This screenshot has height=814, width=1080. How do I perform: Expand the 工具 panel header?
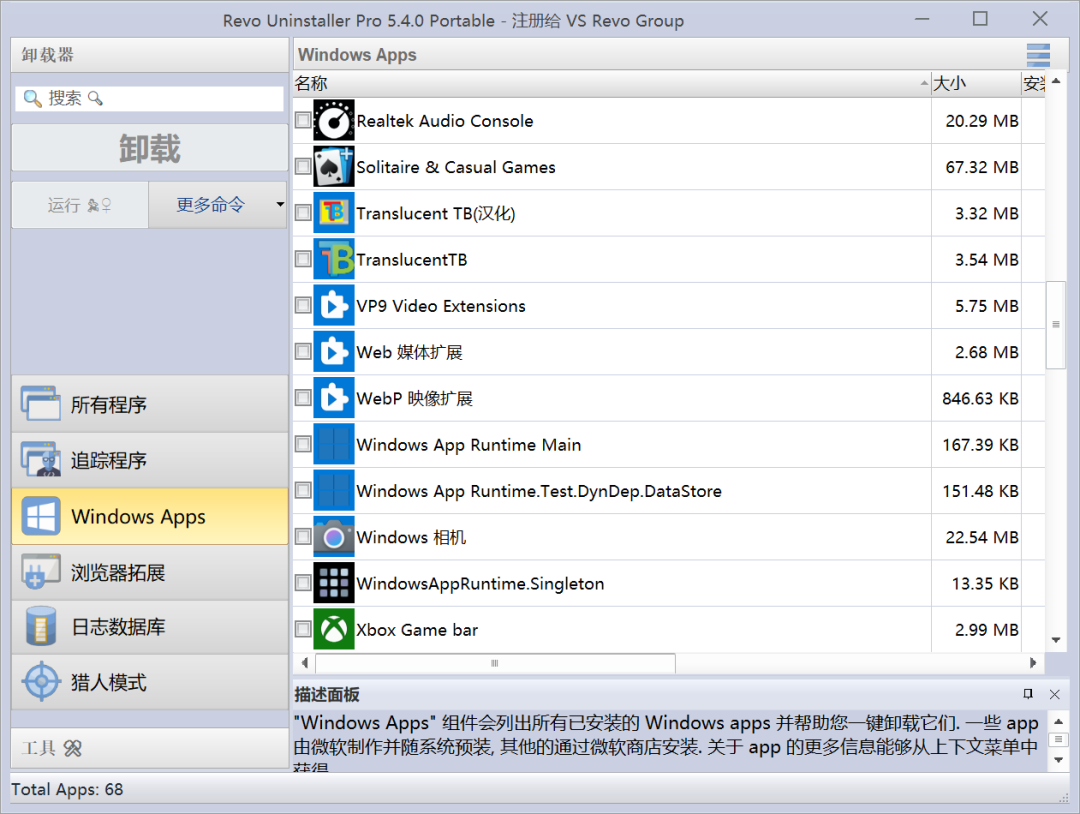coord(150,748)
